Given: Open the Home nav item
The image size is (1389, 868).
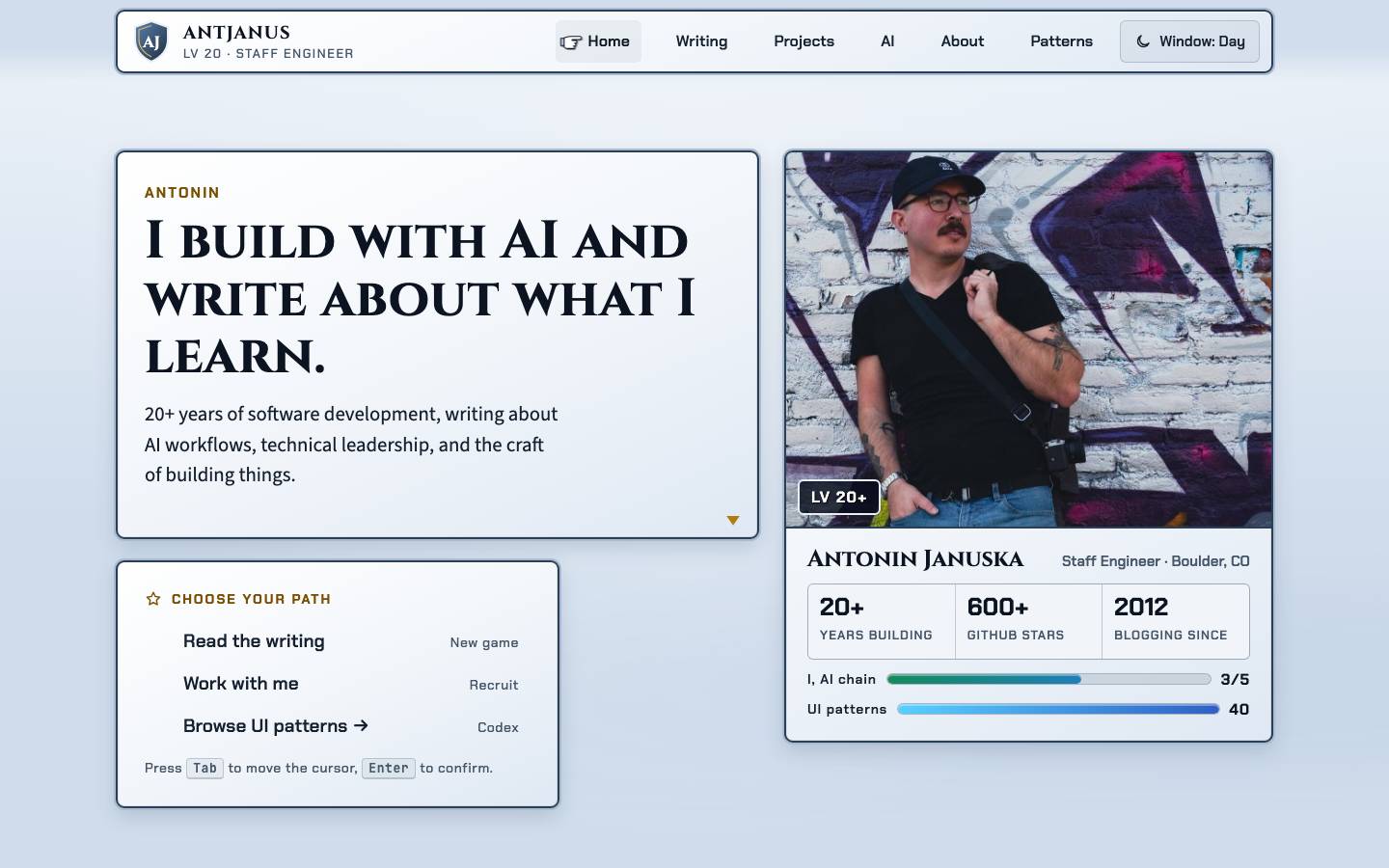Looking at the screenshot, I should click(x=598, y=41).
